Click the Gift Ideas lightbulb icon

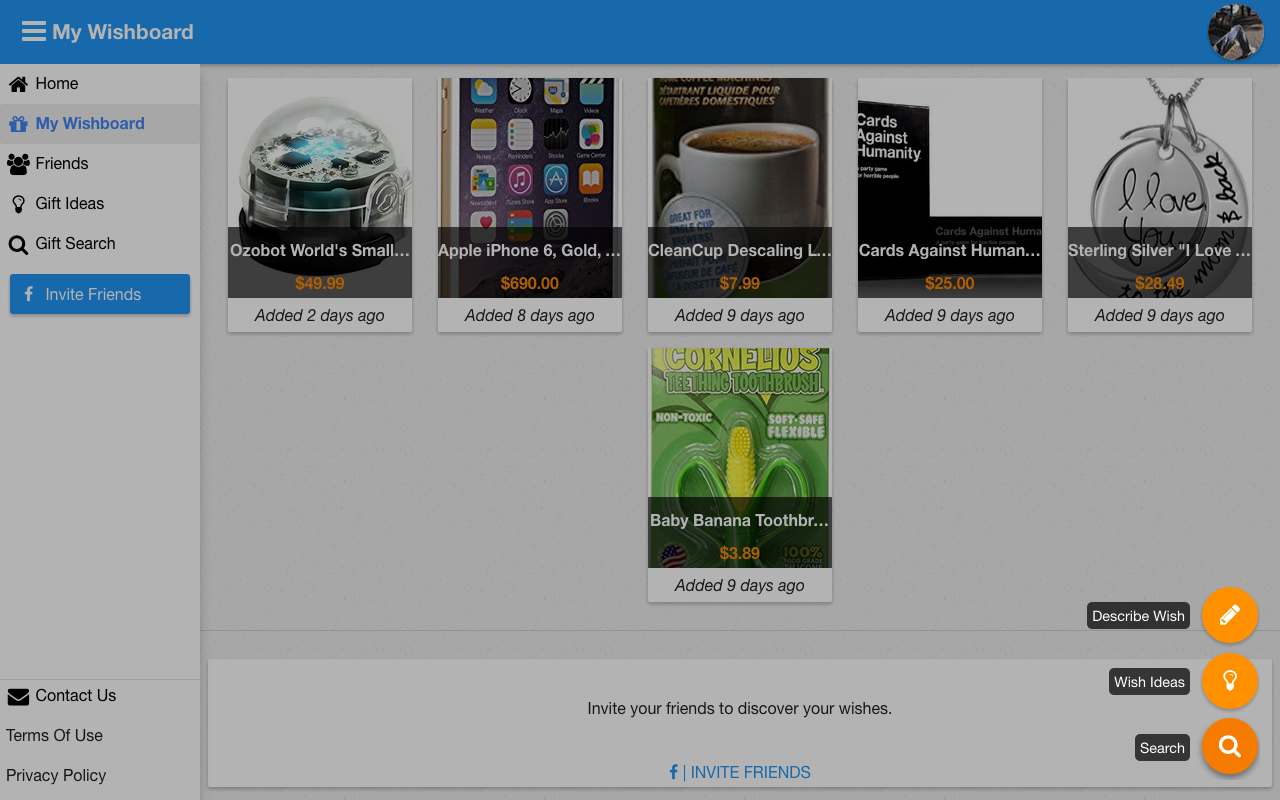(x=18, y=204)
